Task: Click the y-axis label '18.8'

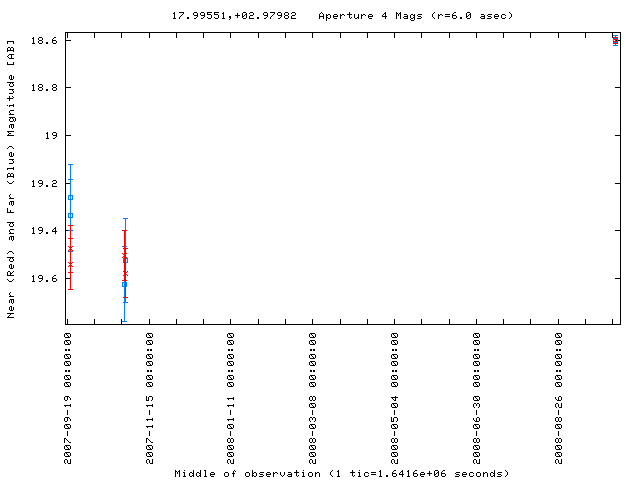Action: [x=44, y=87]
